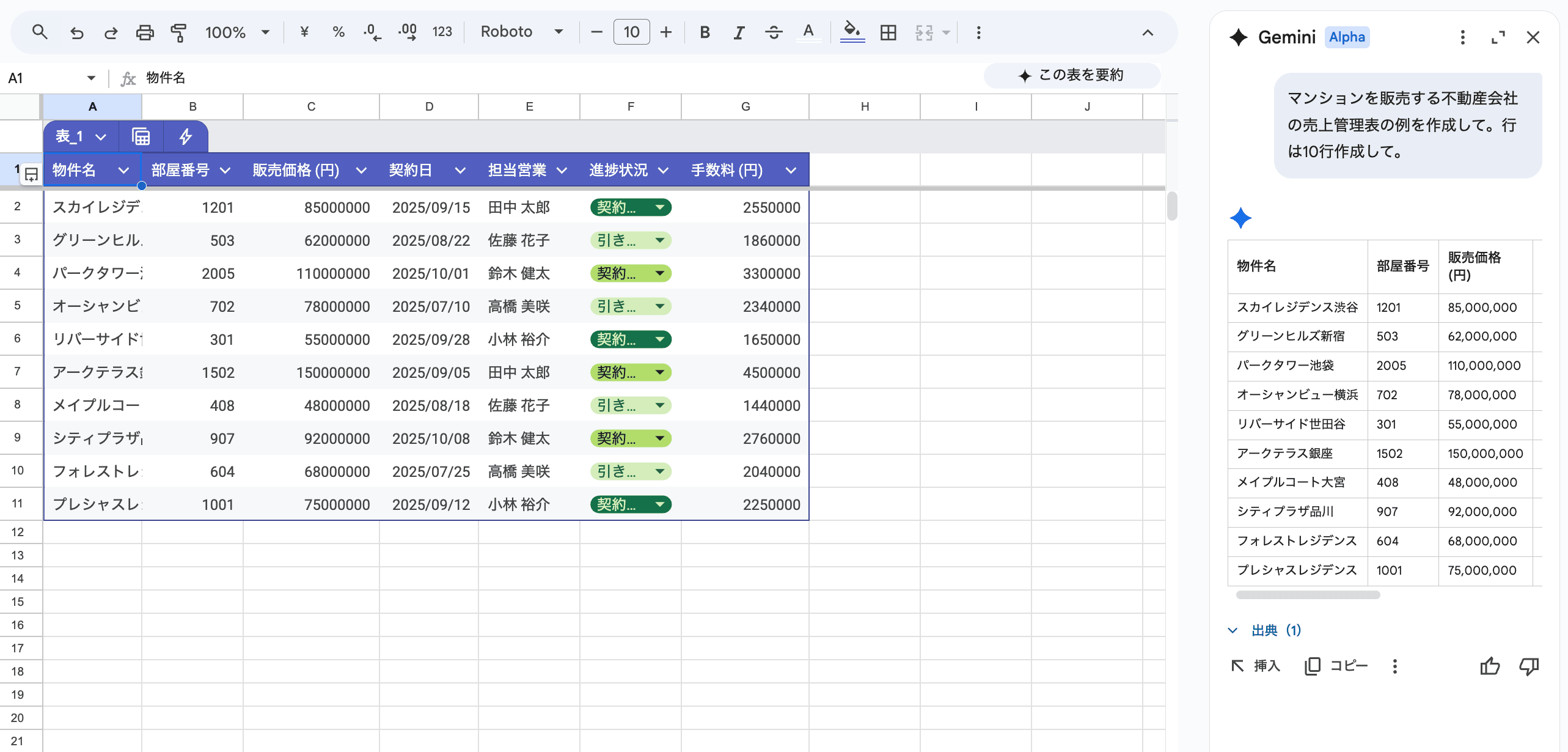Click the thumbs up feedback icon
Viewport: 1568px width, 752px height.
click(1490, 666)
